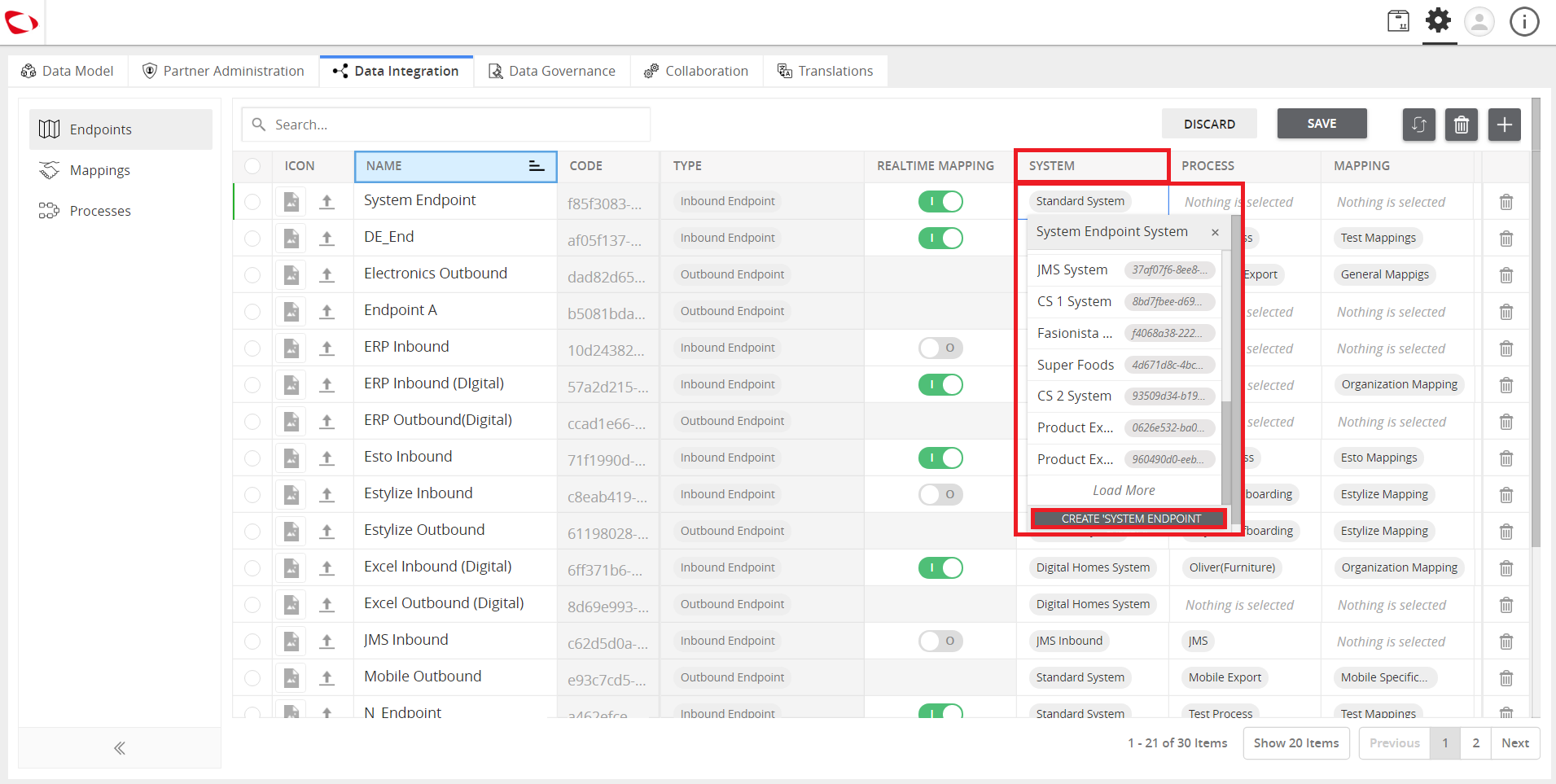The width and height of the screenshot is (1556, 784).
Task: Enable realtime mapping for JMS Inbound
Action: tap(940, 641)
